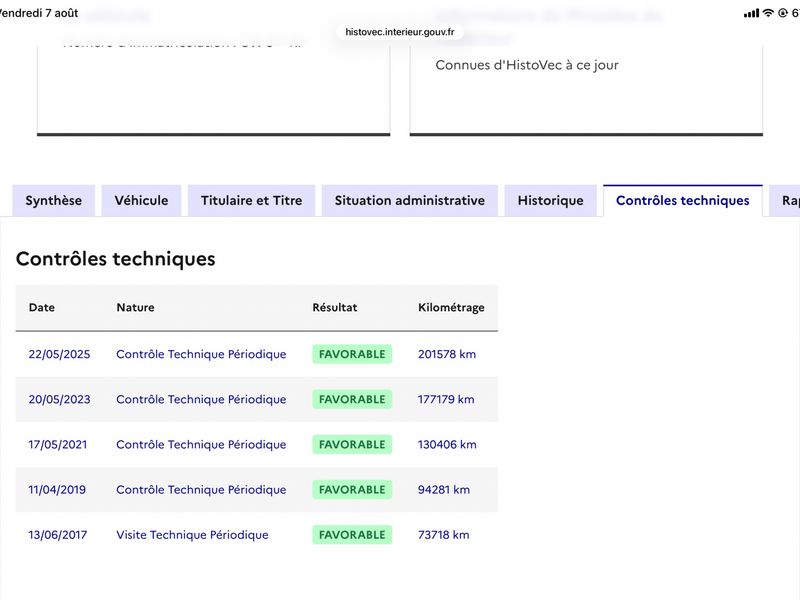Select the date 20/05/2023
Screen dimensions: 800x600
pos(59,399)
